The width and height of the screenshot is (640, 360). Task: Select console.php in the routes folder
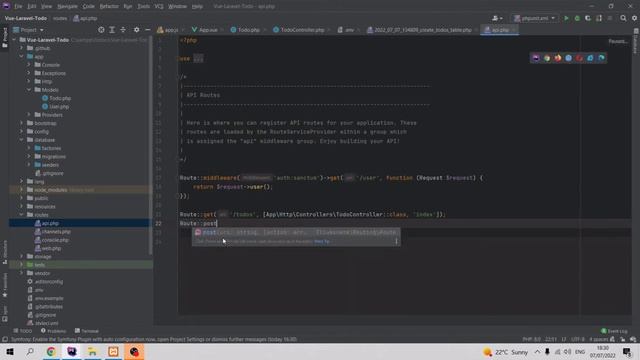(52, 240)
